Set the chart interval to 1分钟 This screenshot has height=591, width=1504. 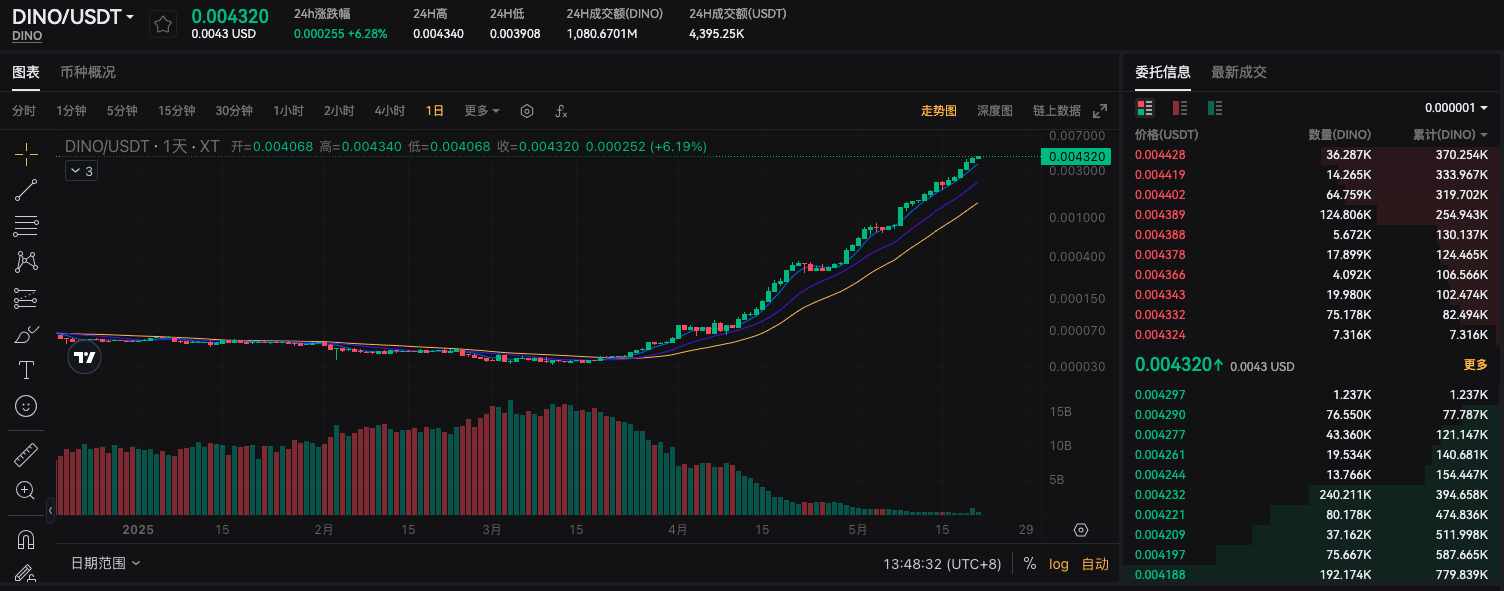click(x=71, y=111)
